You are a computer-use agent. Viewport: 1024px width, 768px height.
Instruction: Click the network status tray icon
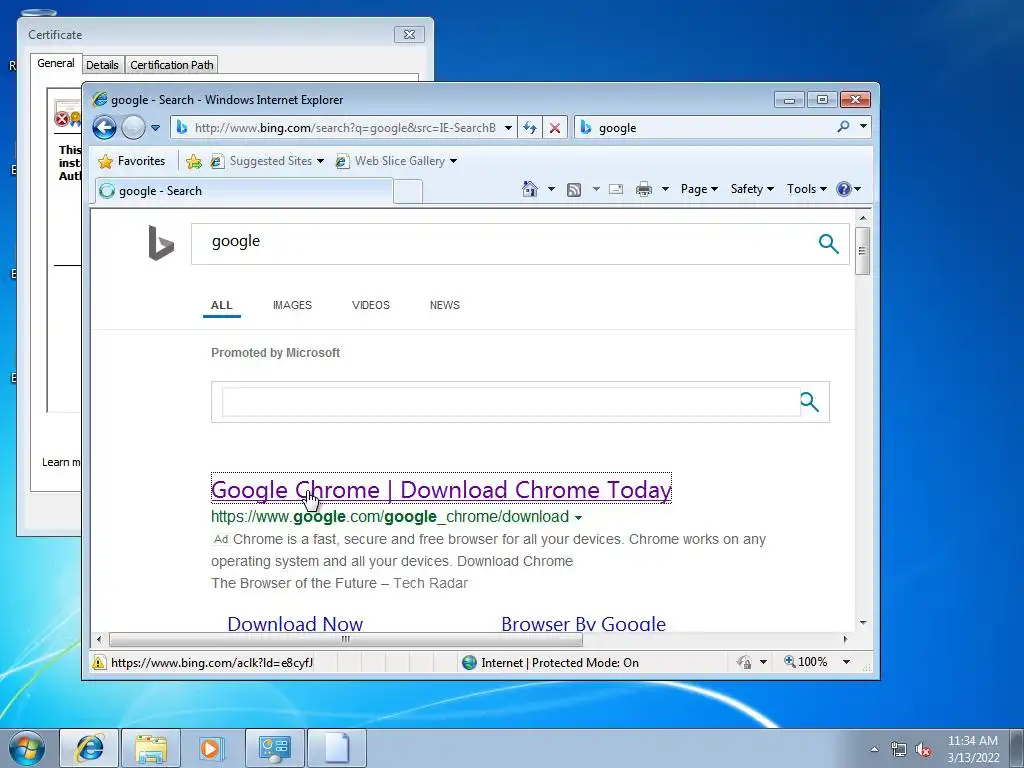(899, 749)
